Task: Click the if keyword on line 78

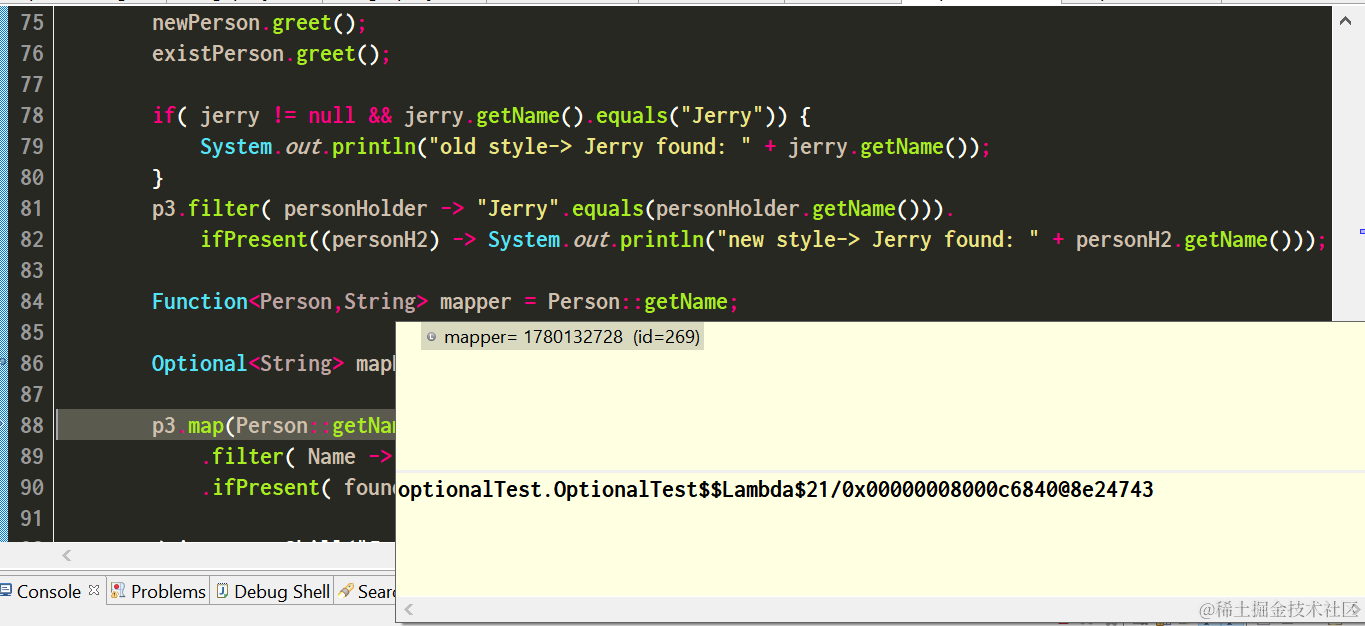Action: point(164,115)
